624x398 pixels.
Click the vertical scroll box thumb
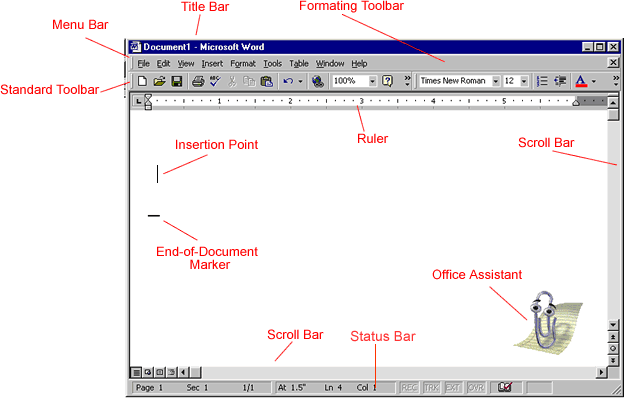click(613, 115)
